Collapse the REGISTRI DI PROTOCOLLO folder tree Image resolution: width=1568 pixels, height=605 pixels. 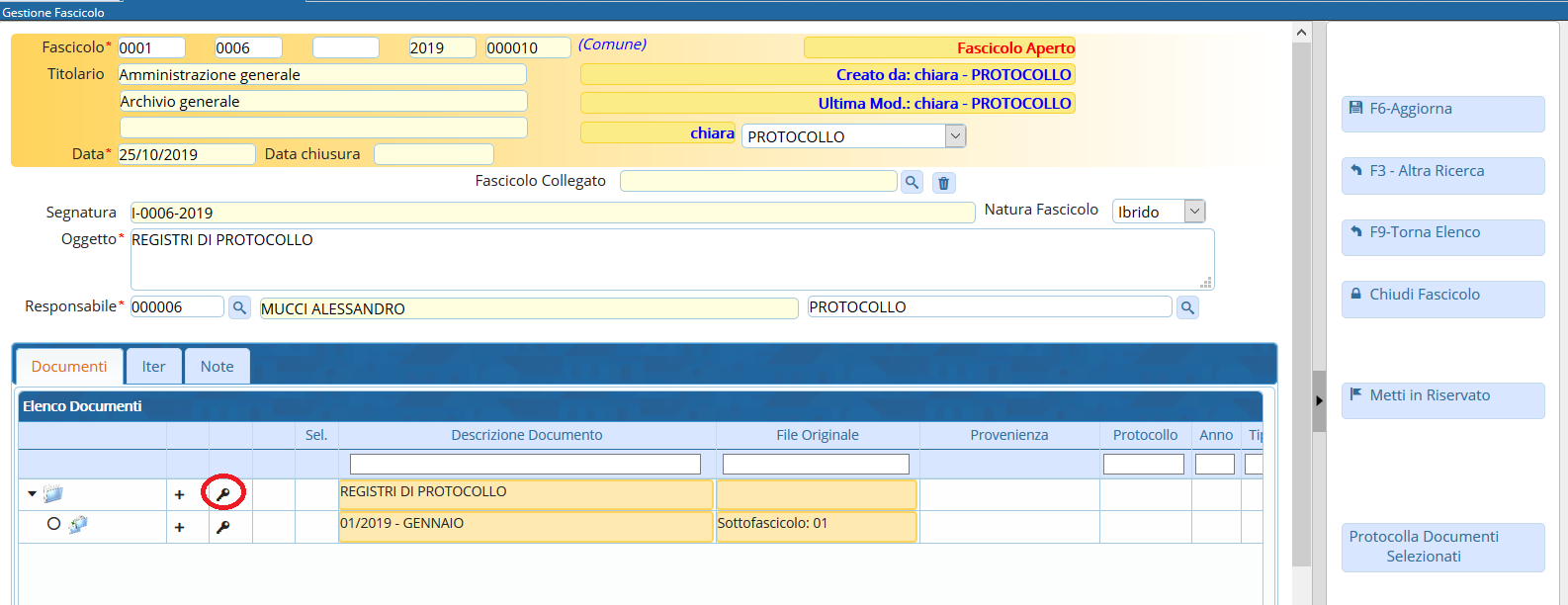[33, 493]
